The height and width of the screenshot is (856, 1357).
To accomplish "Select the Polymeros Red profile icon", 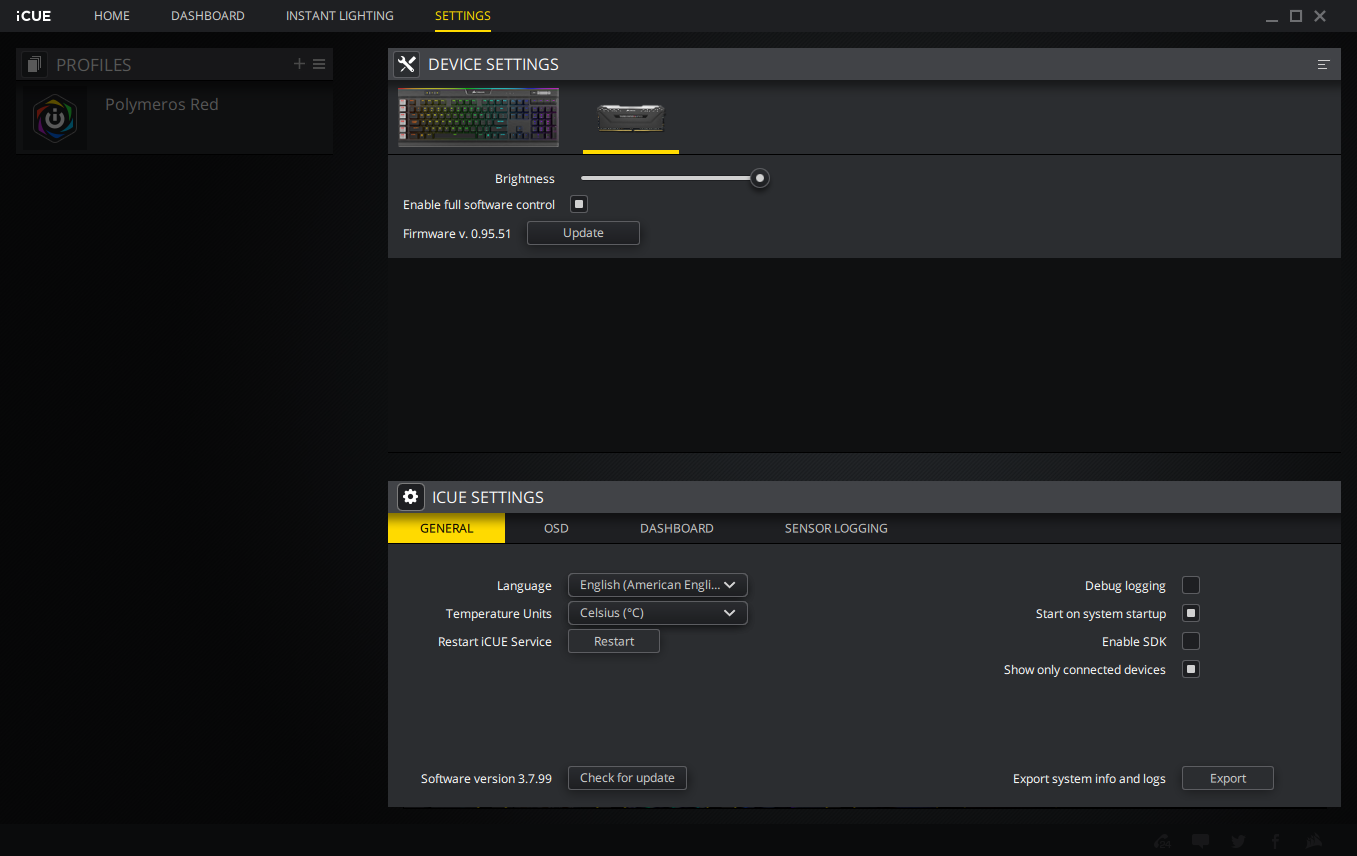I will tap(54, 119).
